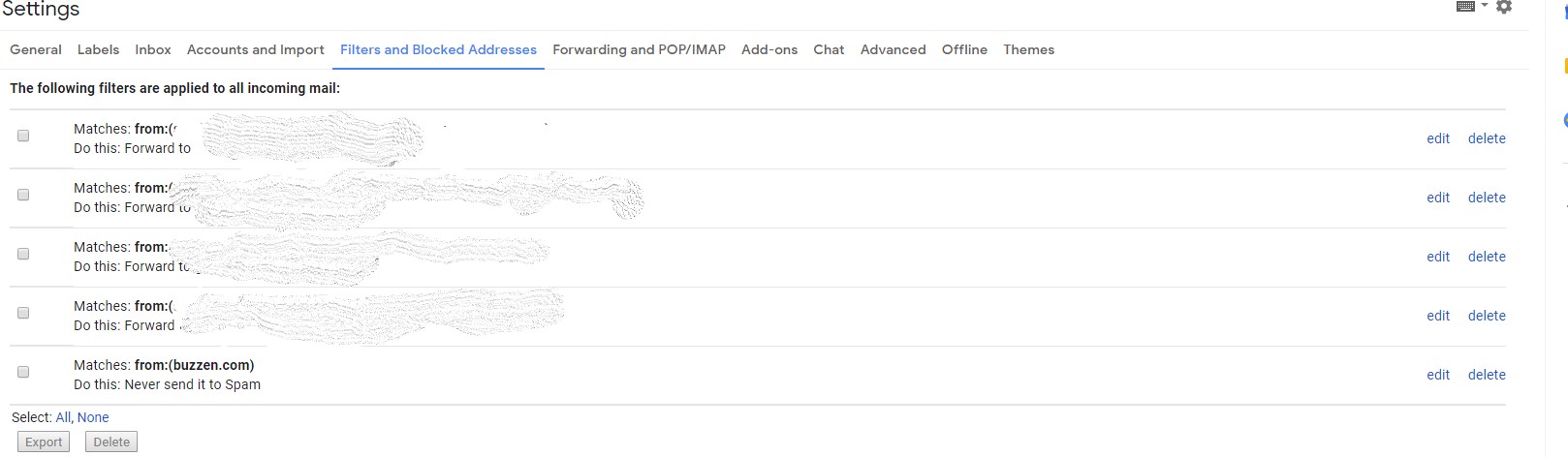Screen dimensions: 1568x457
Task: Switch to the General tab
Action: tap(36, 49)
